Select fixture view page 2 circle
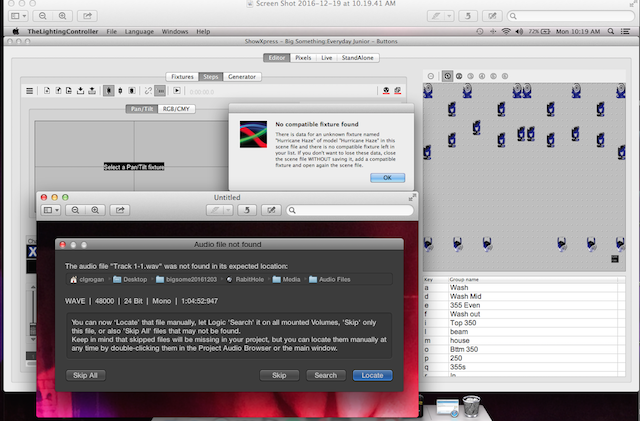640x421 pixels. tap(459, 76)
